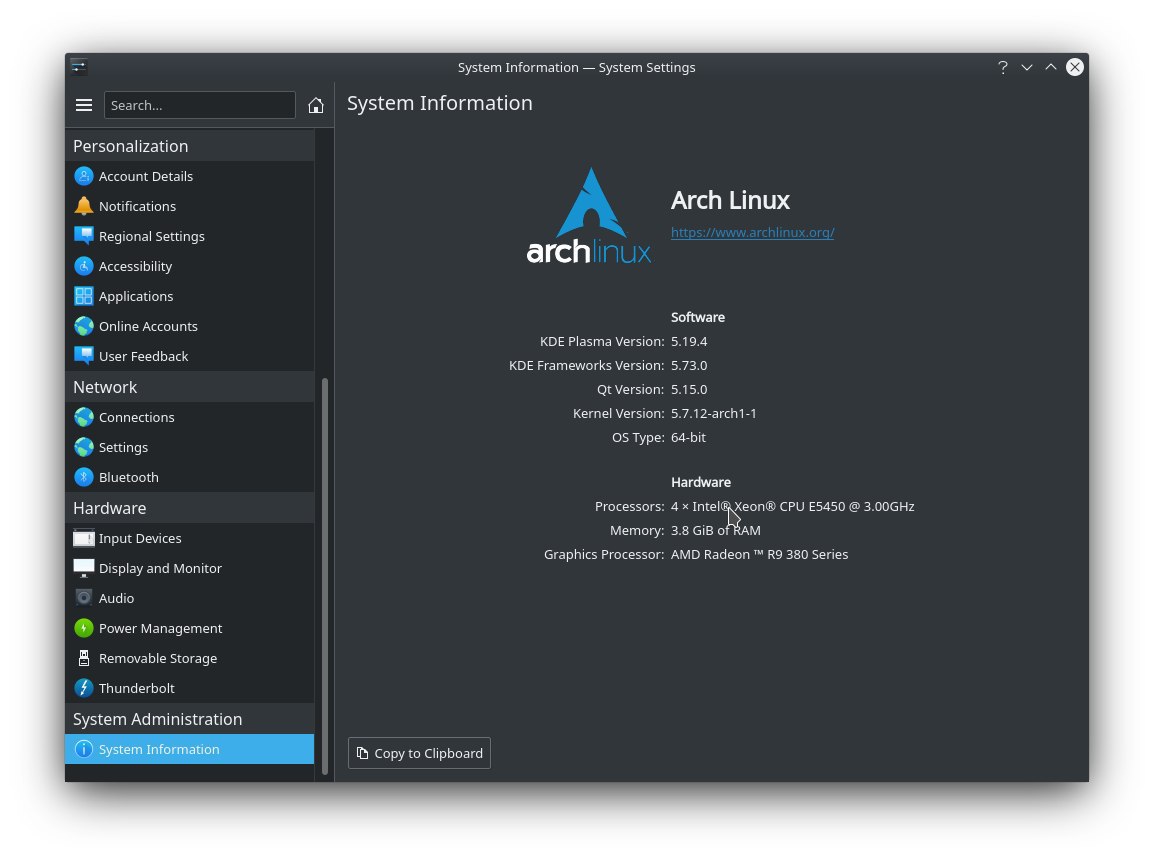Click the question mark help button

tap(1002, 67)
